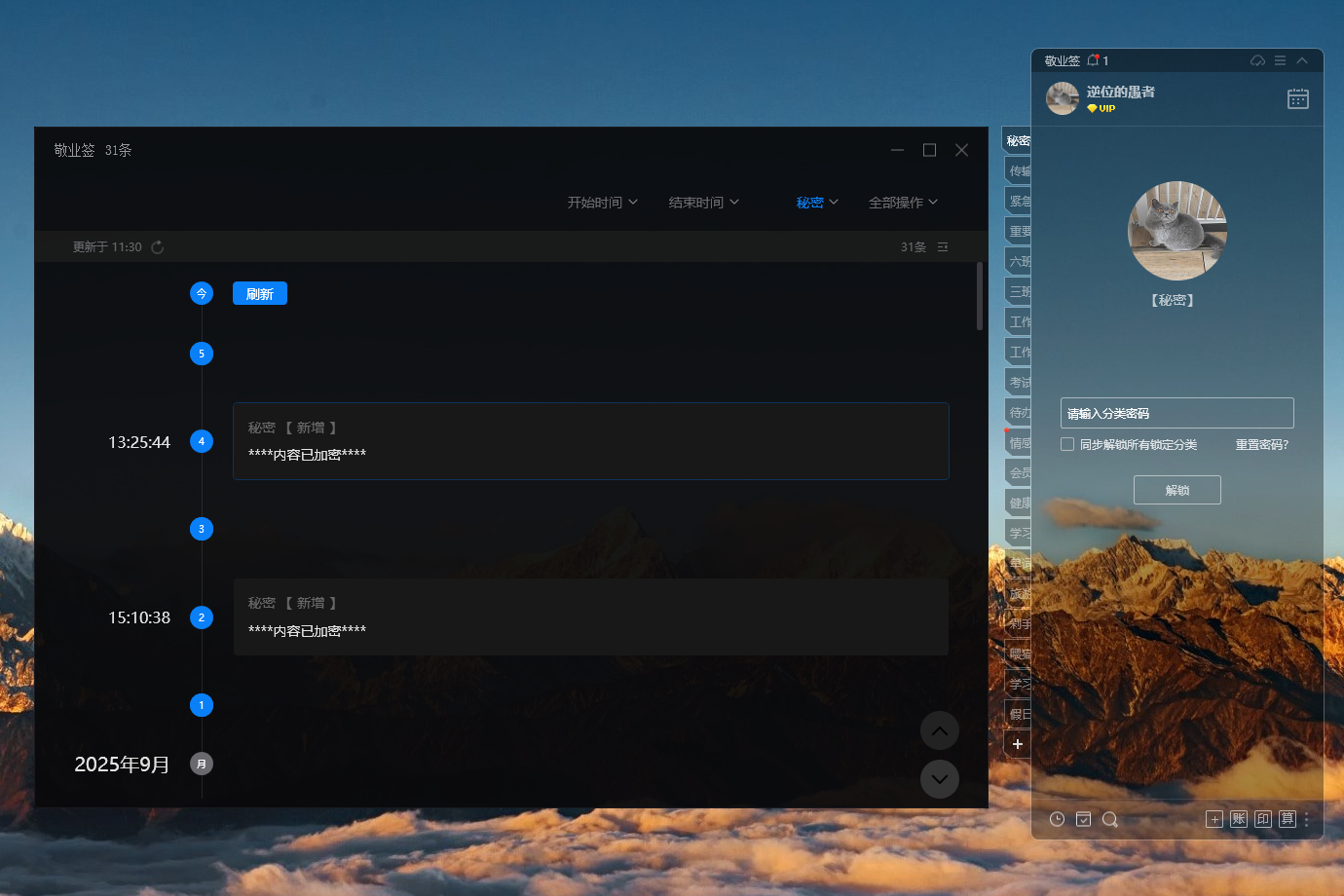
Task: Select the 健康 category side tab
Action: 1019,503
